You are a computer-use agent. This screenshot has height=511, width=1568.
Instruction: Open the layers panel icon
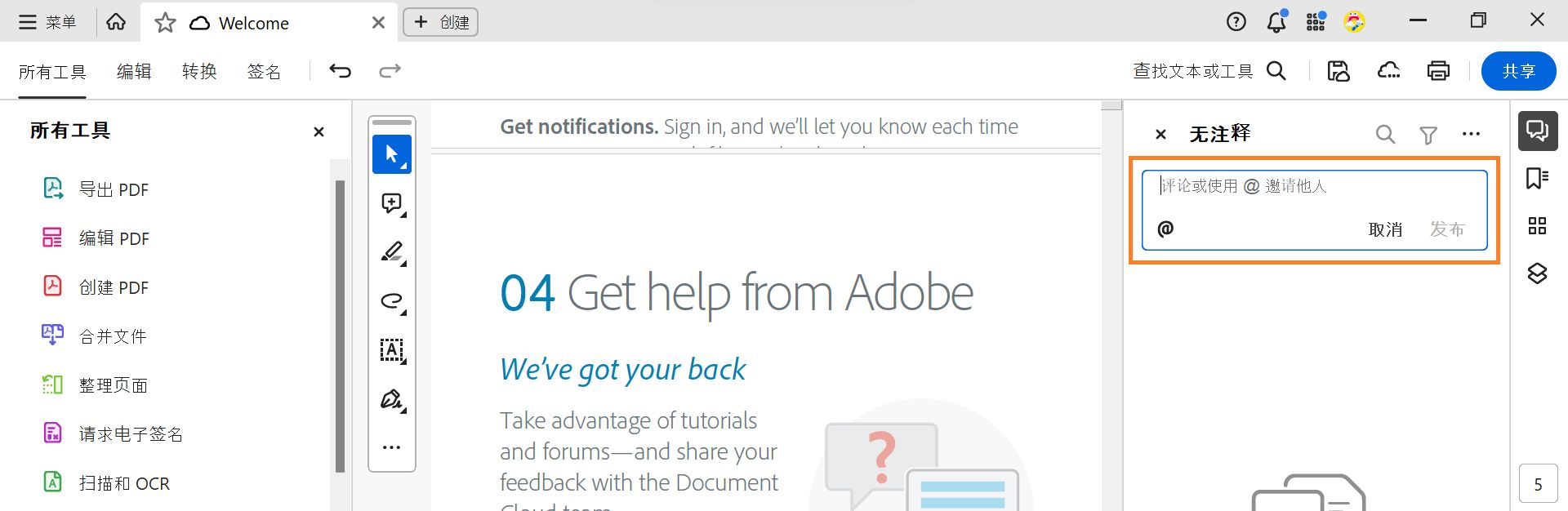point(1537,273)
